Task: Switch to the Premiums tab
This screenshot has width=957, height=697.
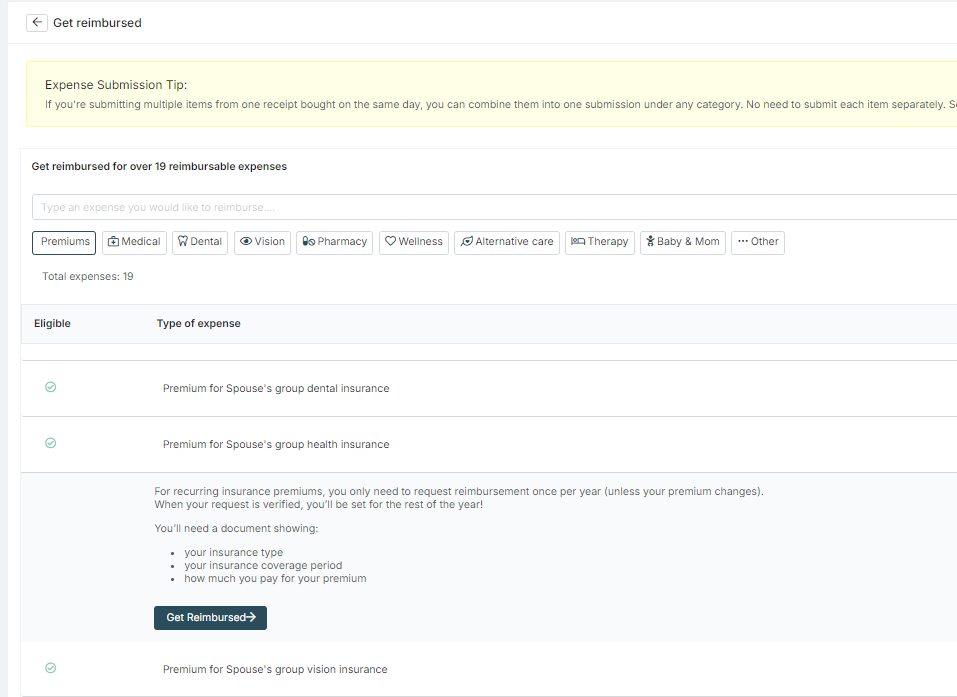Action: point(63,242)
